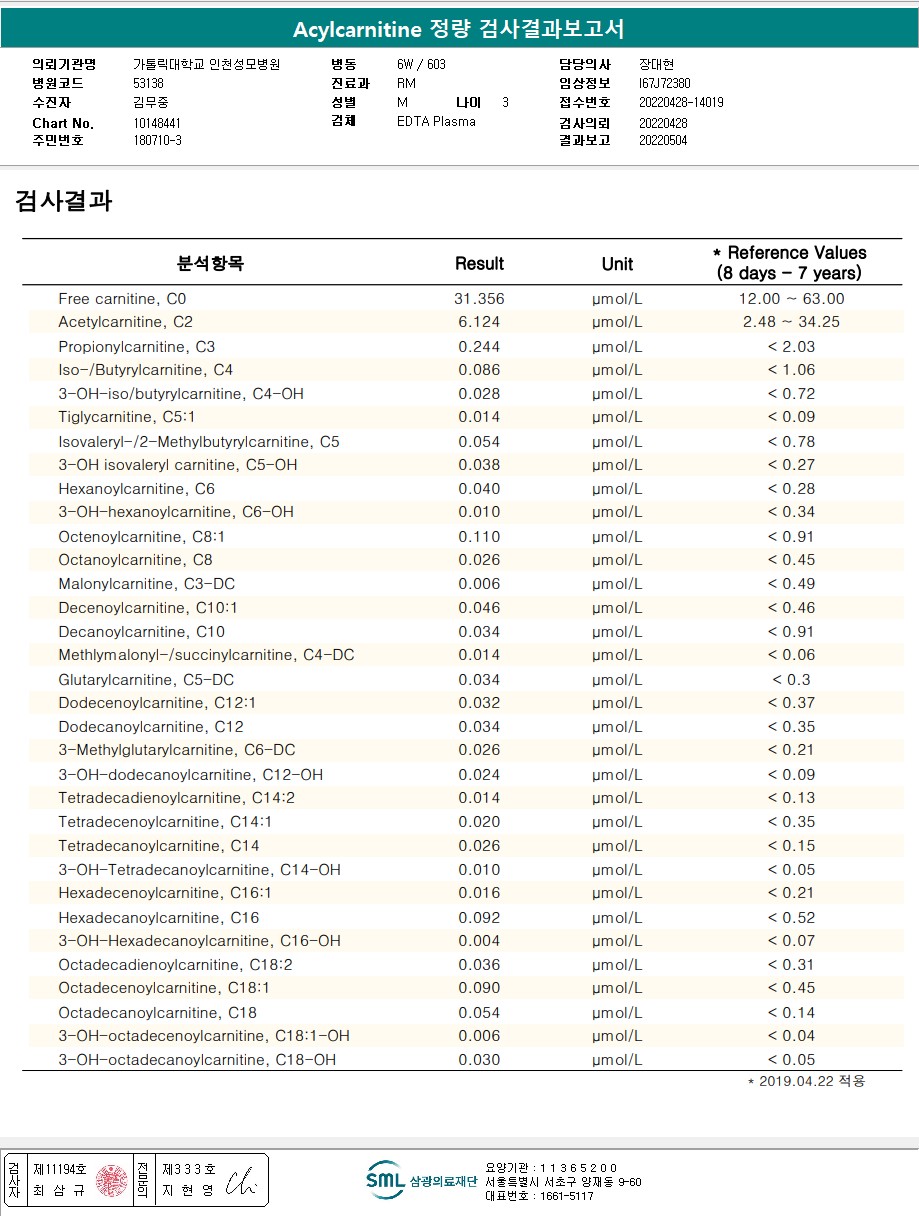Click the Octadecanoylcarnitine, C18 reference range
The height and width of the screenshot is (1217, 919).
(791, 1012)
